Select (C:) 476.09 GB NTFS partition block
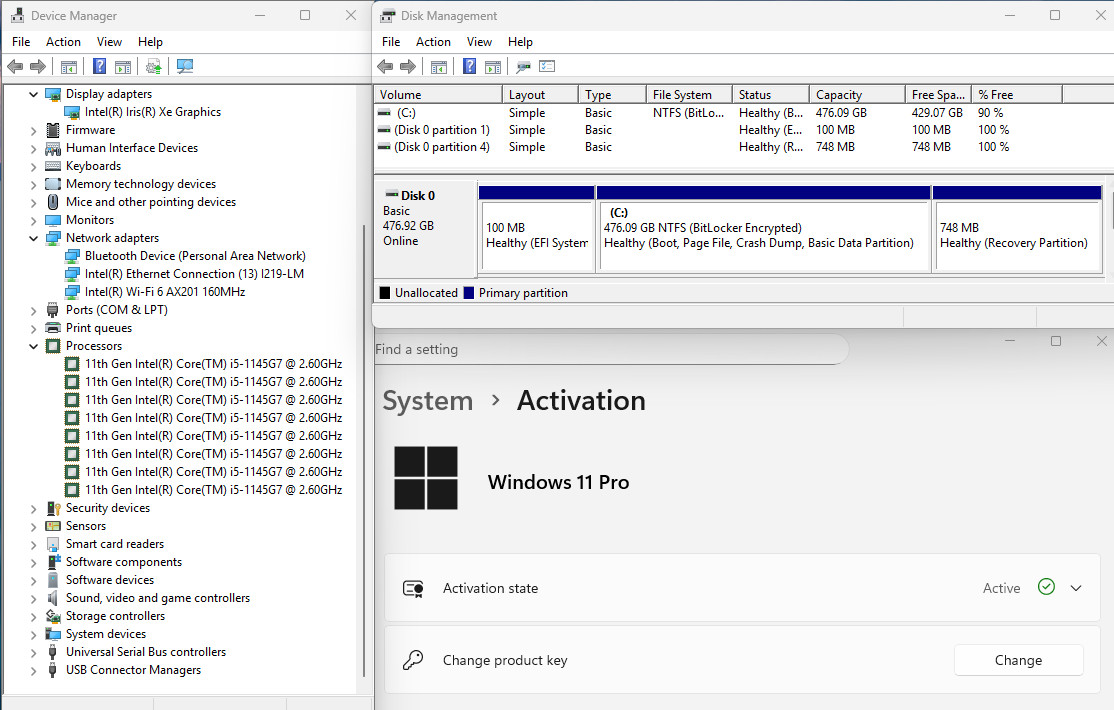The image size is (1114, 710). (764, 235)
